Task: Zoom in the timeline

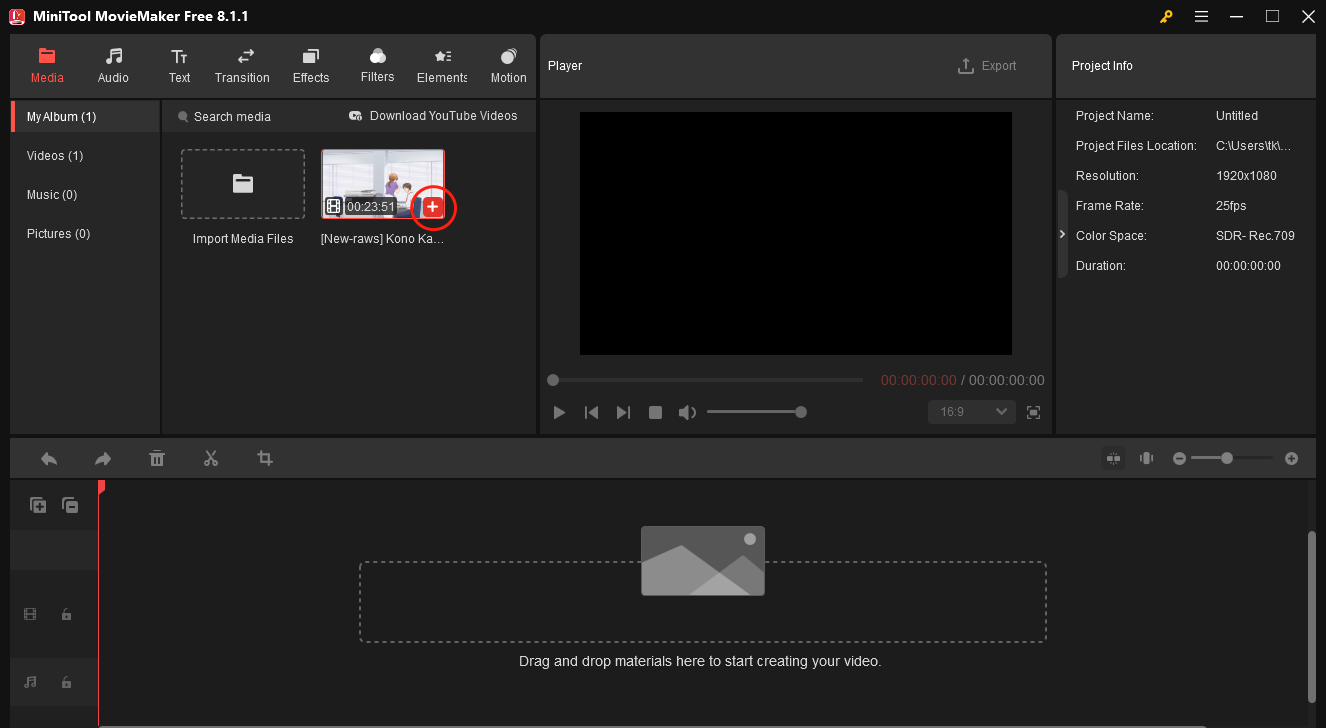Action: 1291,458
